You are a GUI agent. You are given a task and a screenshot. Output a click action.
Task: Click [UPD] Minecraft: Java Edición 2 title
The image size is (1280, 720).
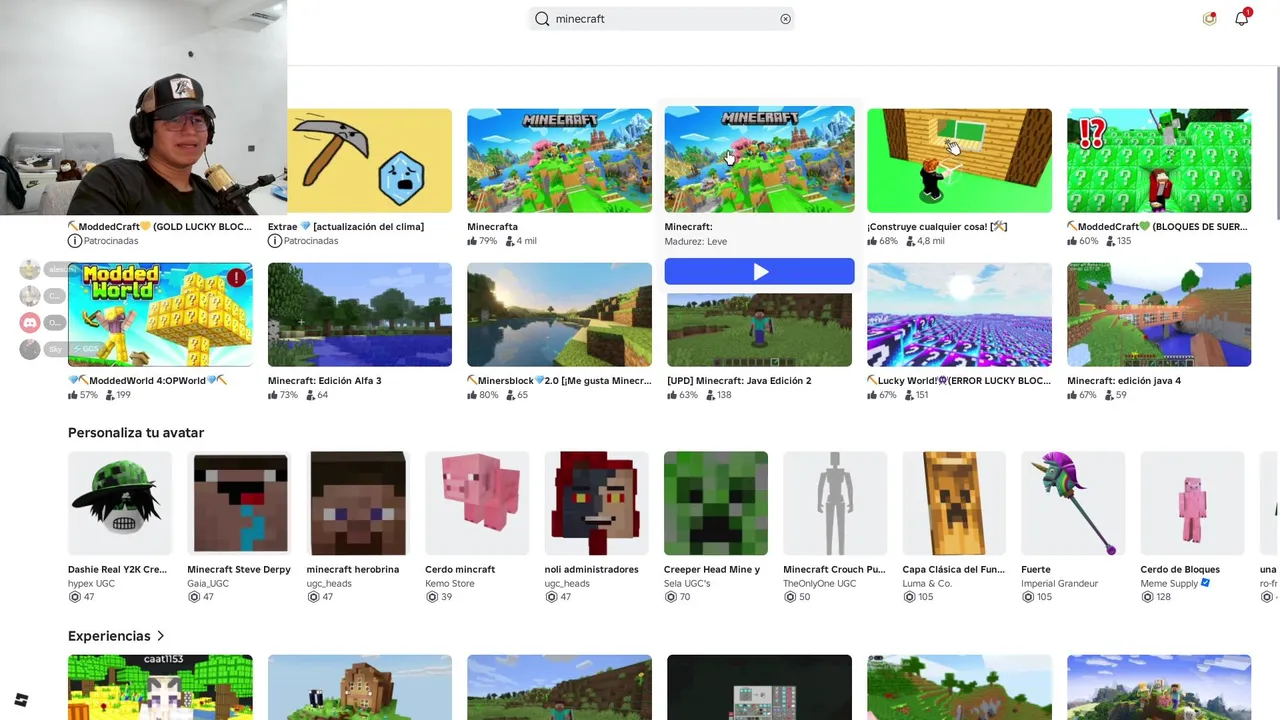pyautogui.click(x=739, y=380)
